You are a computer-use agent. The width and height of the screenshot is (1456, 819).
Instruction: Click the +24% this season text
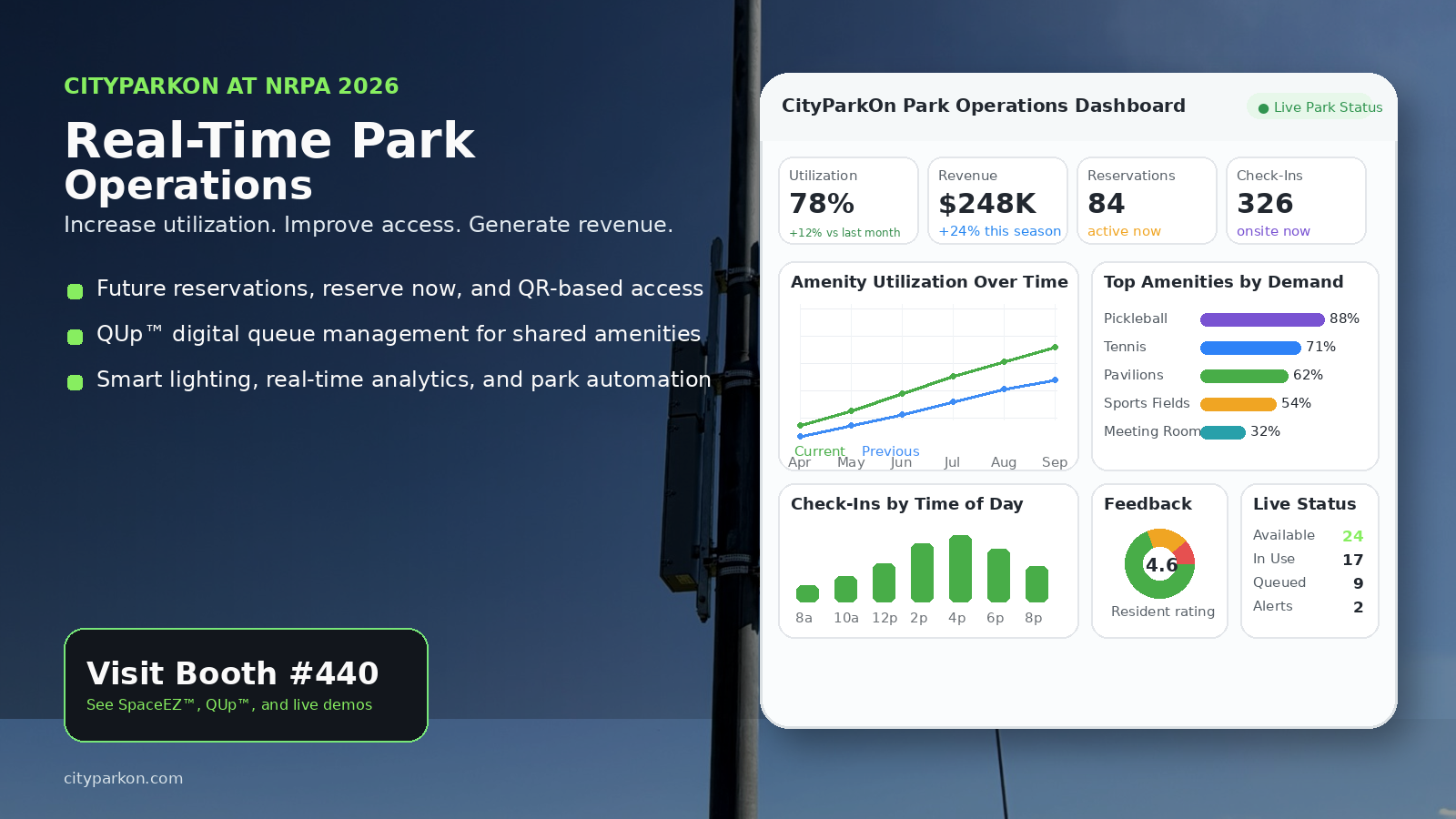1000,231
